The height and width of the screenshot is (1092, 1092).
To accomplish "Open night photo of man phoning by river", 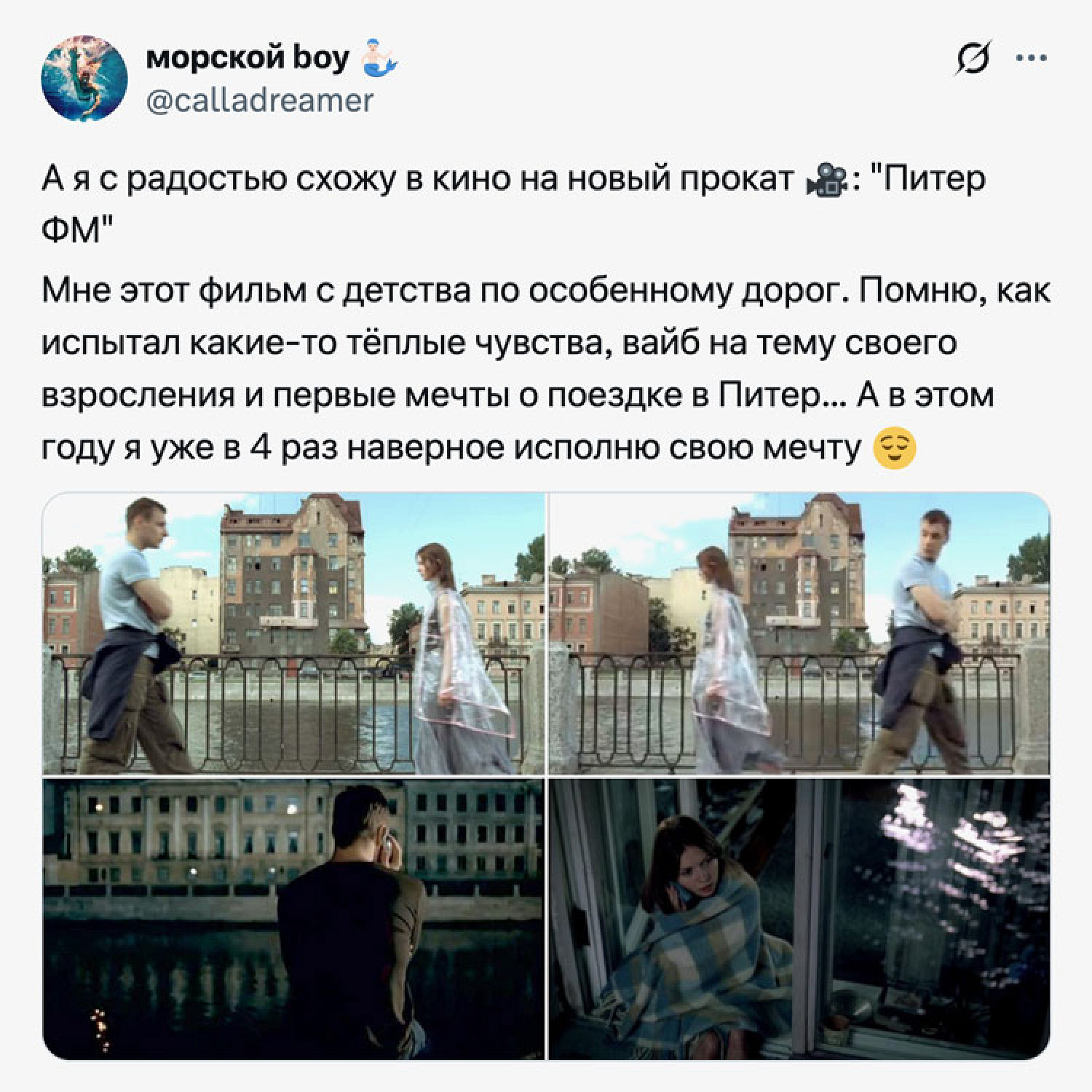I will click(x=293, y=919).
